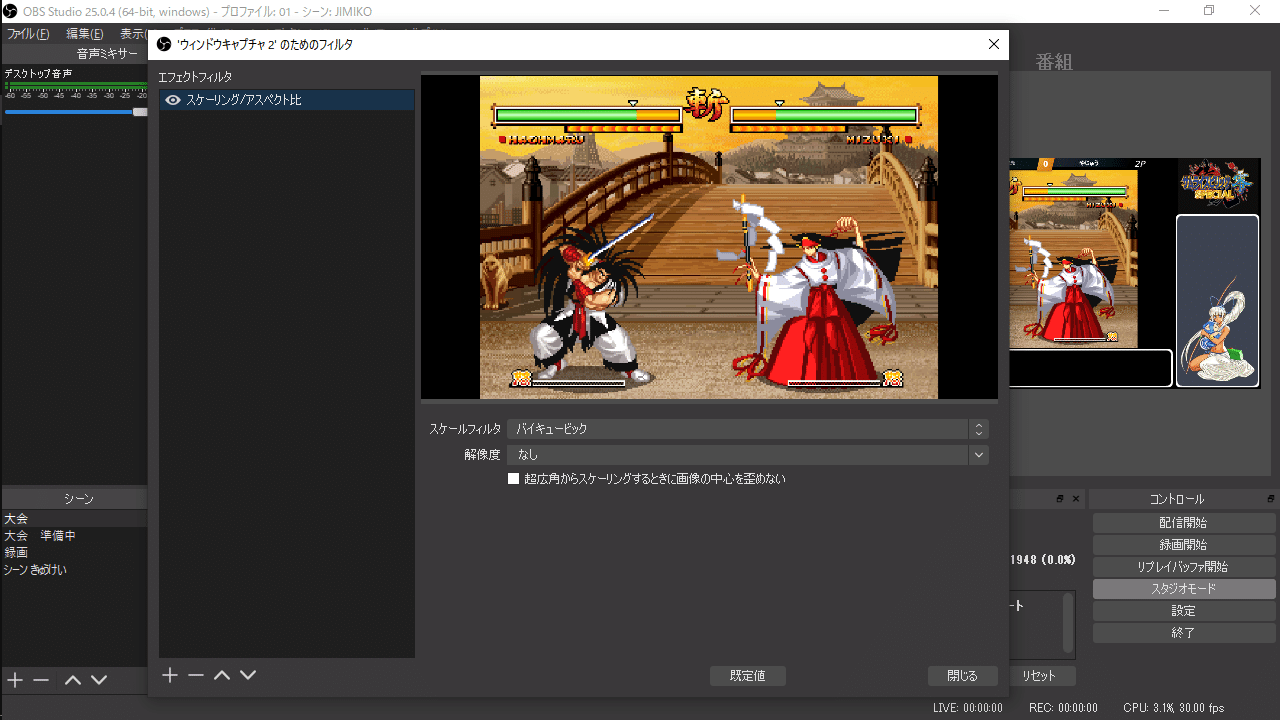Click the CPU usage status text
This screenshot has height=720, width=1280.
click(1173, 708)
